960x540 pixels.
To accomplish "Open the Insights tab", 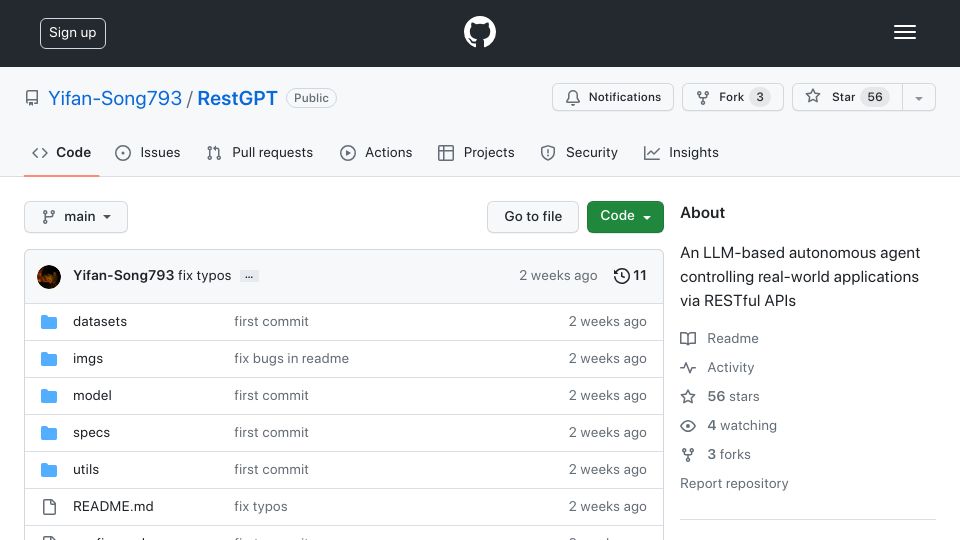I will pyautogui.click(x=681, y=152).
